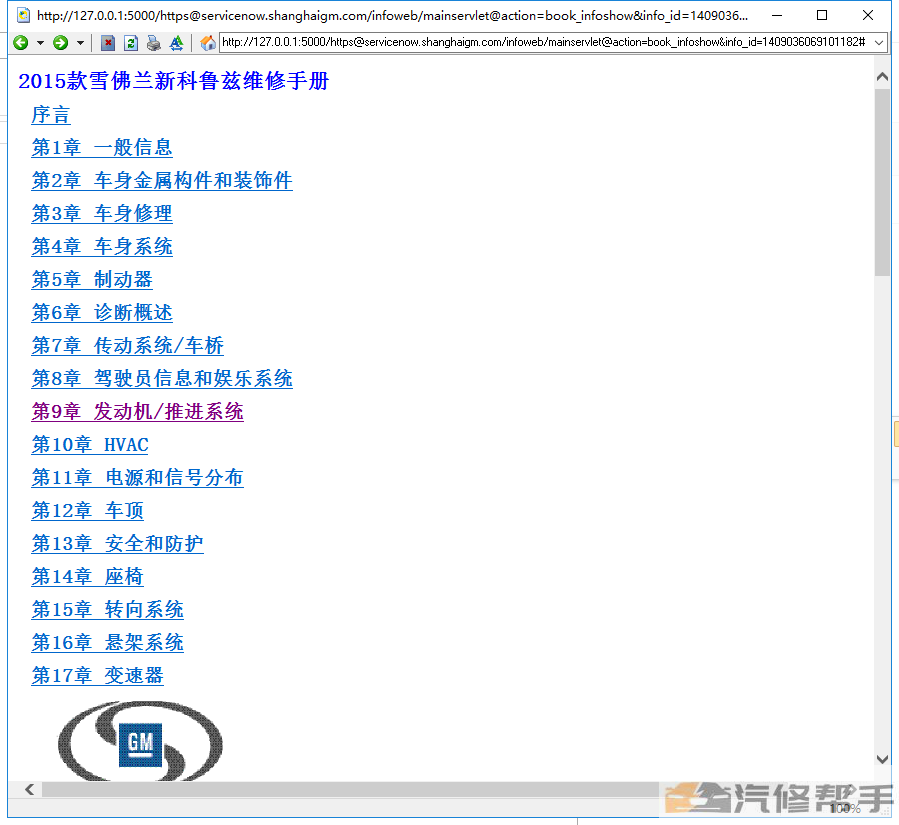Open 第1章 一般信息 chapter
899x825 pixels.
[102, 148]
